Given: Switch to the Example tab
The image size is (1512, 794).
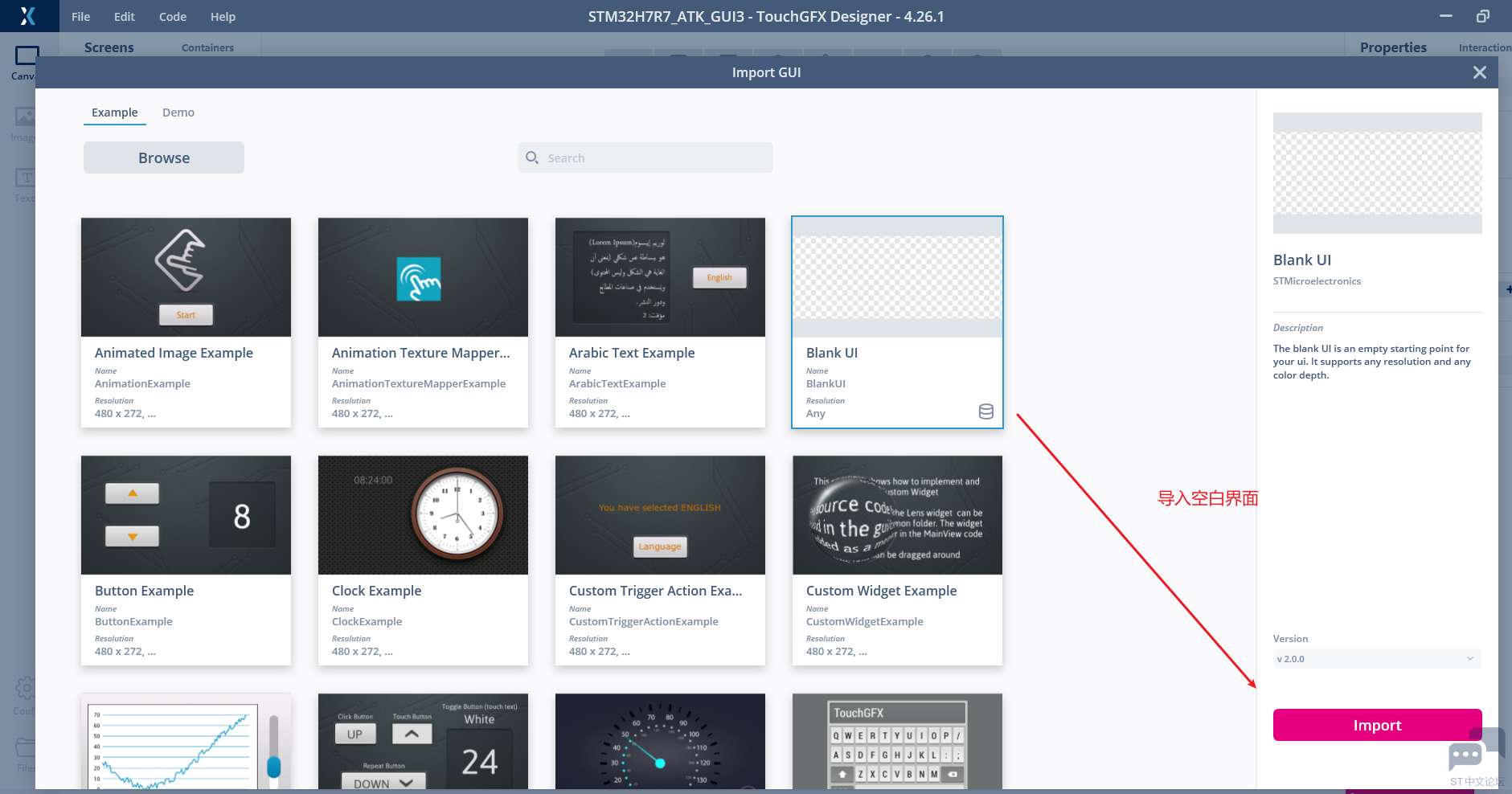Looking at the screenshot, I should 115,113.
